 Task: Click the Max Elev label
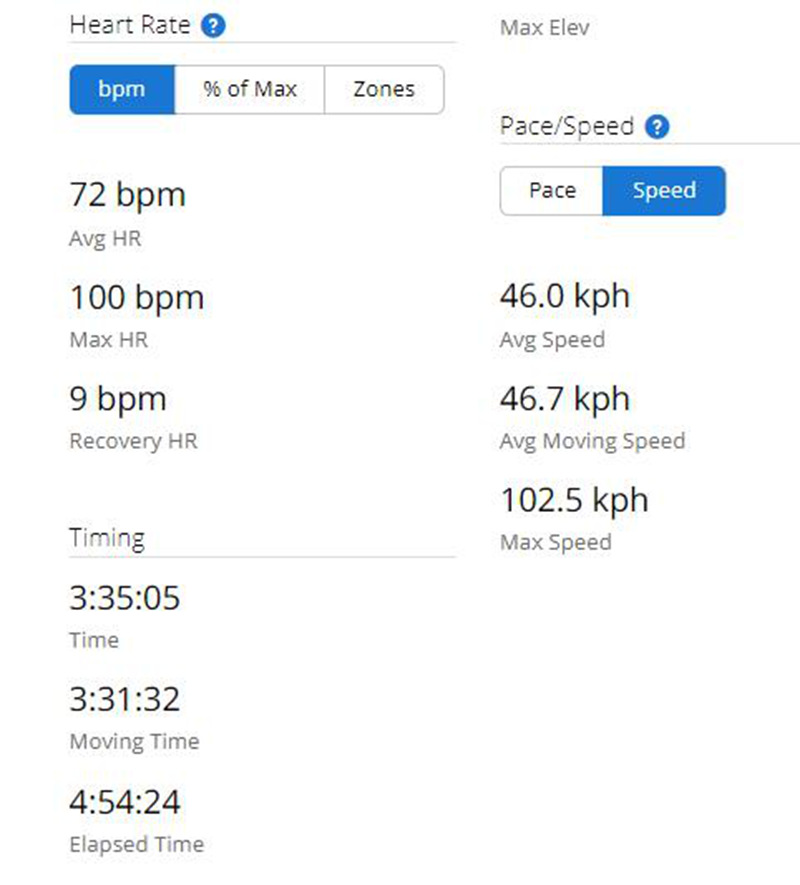pyautogui.click(x=544, y=28)
